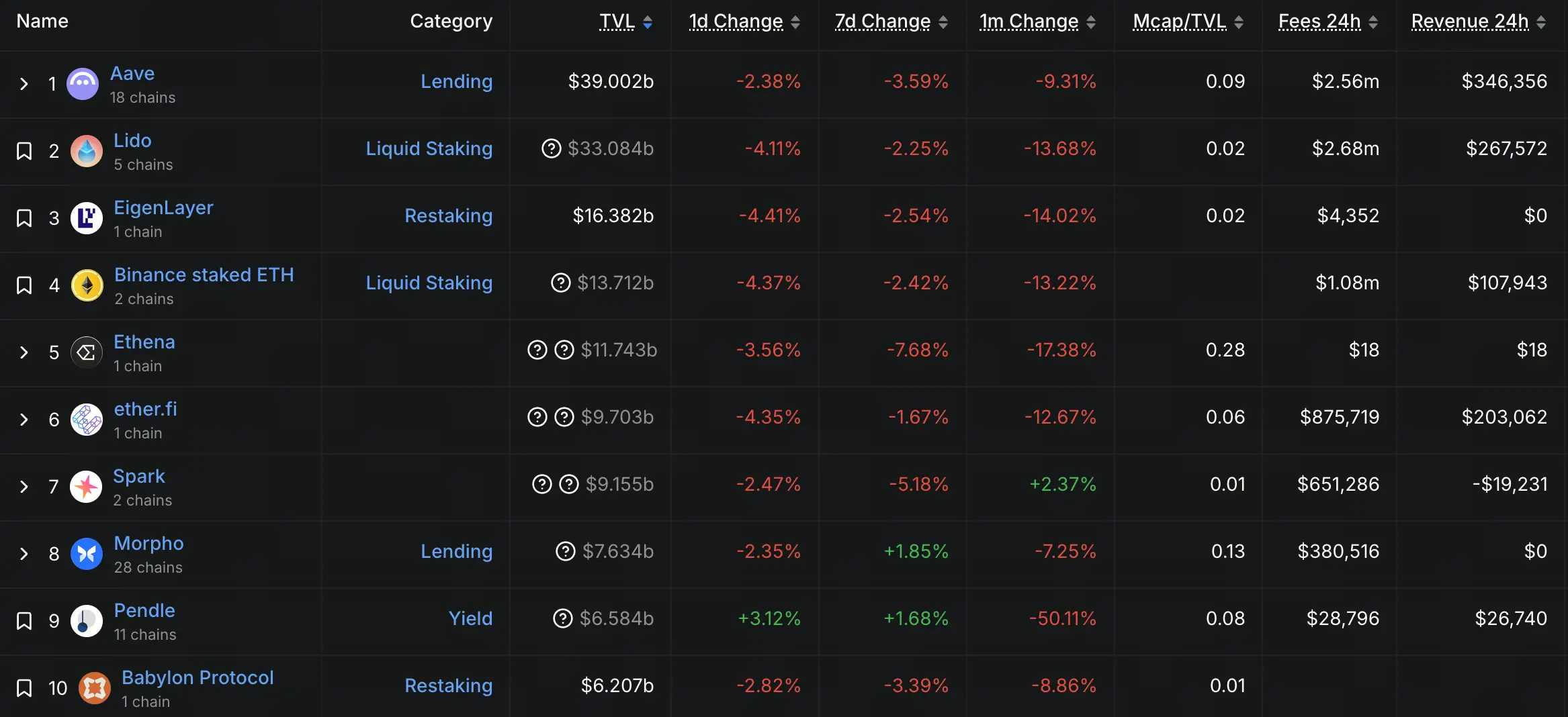Toggle the bookmark for EigenLayer
1568x717 pixels.
point(24,218)
